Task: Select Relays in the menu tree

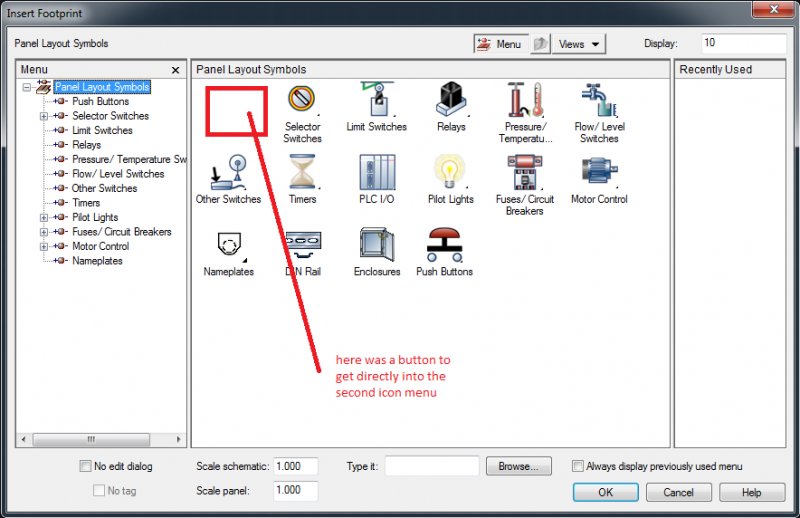Action: pyautogui.click(x=86, y=145)
